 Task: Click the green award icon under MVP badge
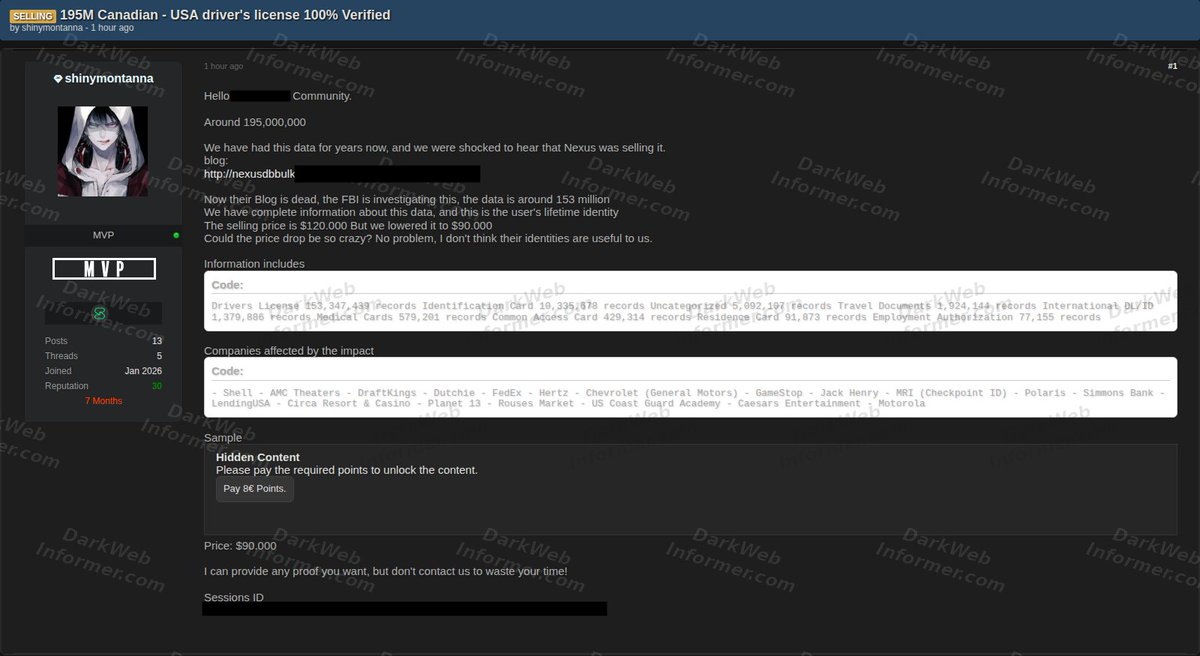tap(99, 313)
